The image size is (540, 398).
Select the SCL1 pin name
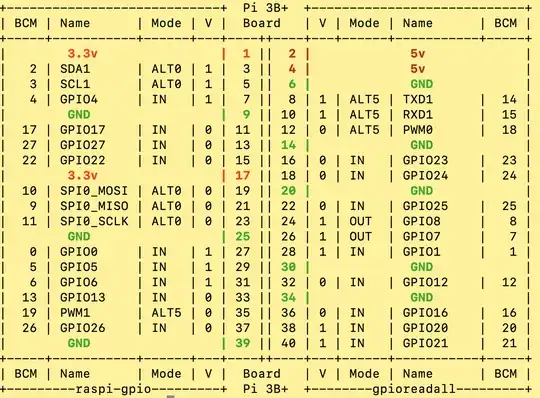75,84
